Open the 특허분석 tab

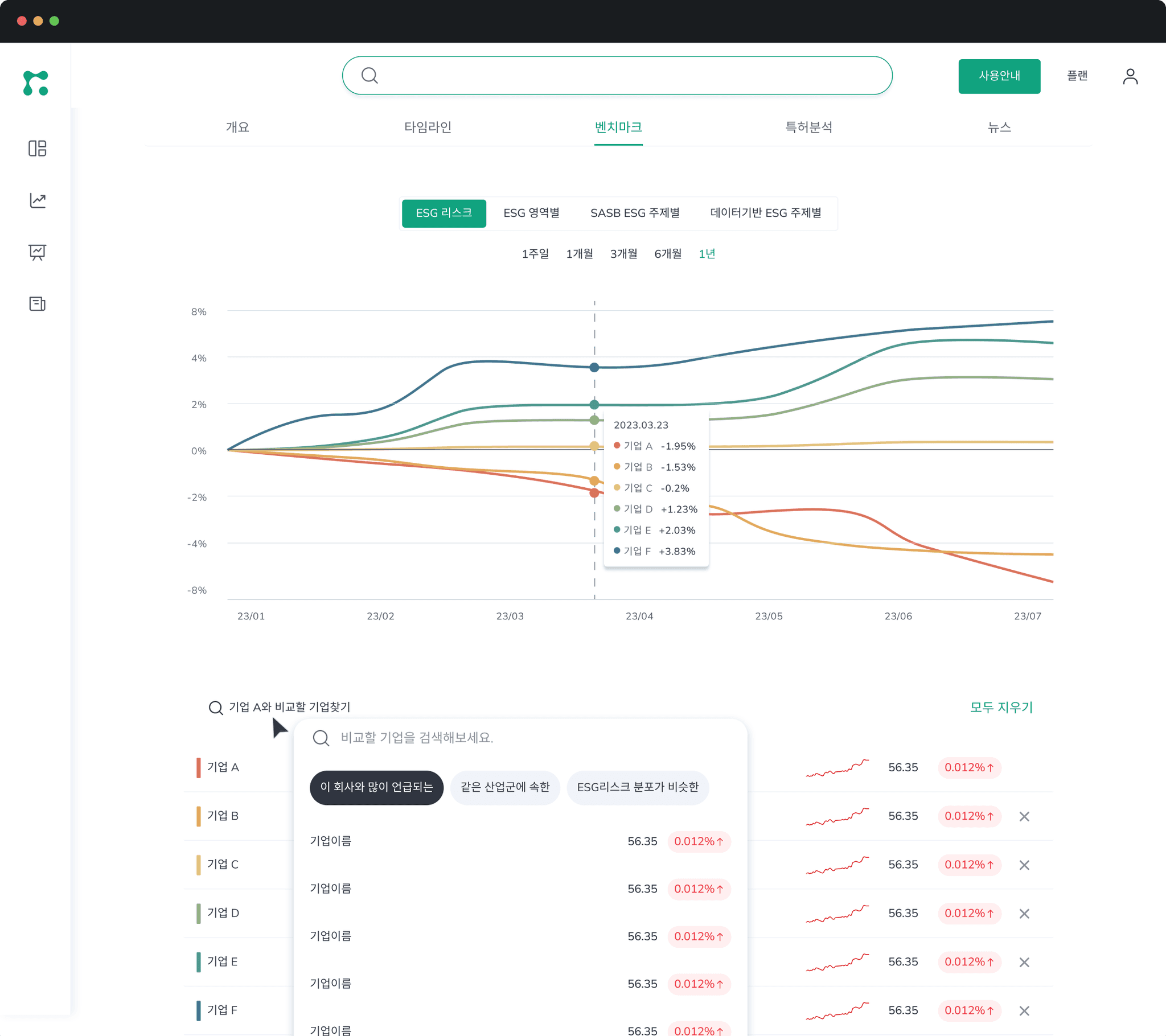[808, 127]
